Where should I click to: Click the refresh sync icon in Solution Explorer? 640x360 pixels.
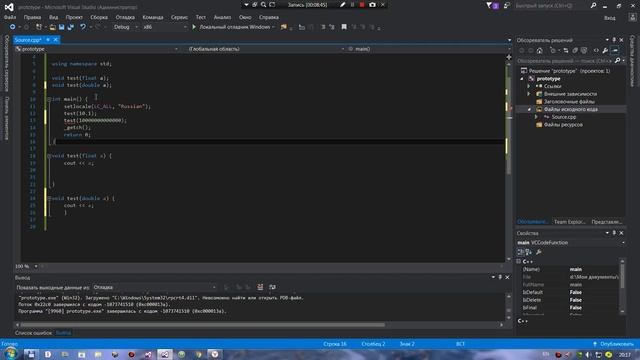pos(566,50)
